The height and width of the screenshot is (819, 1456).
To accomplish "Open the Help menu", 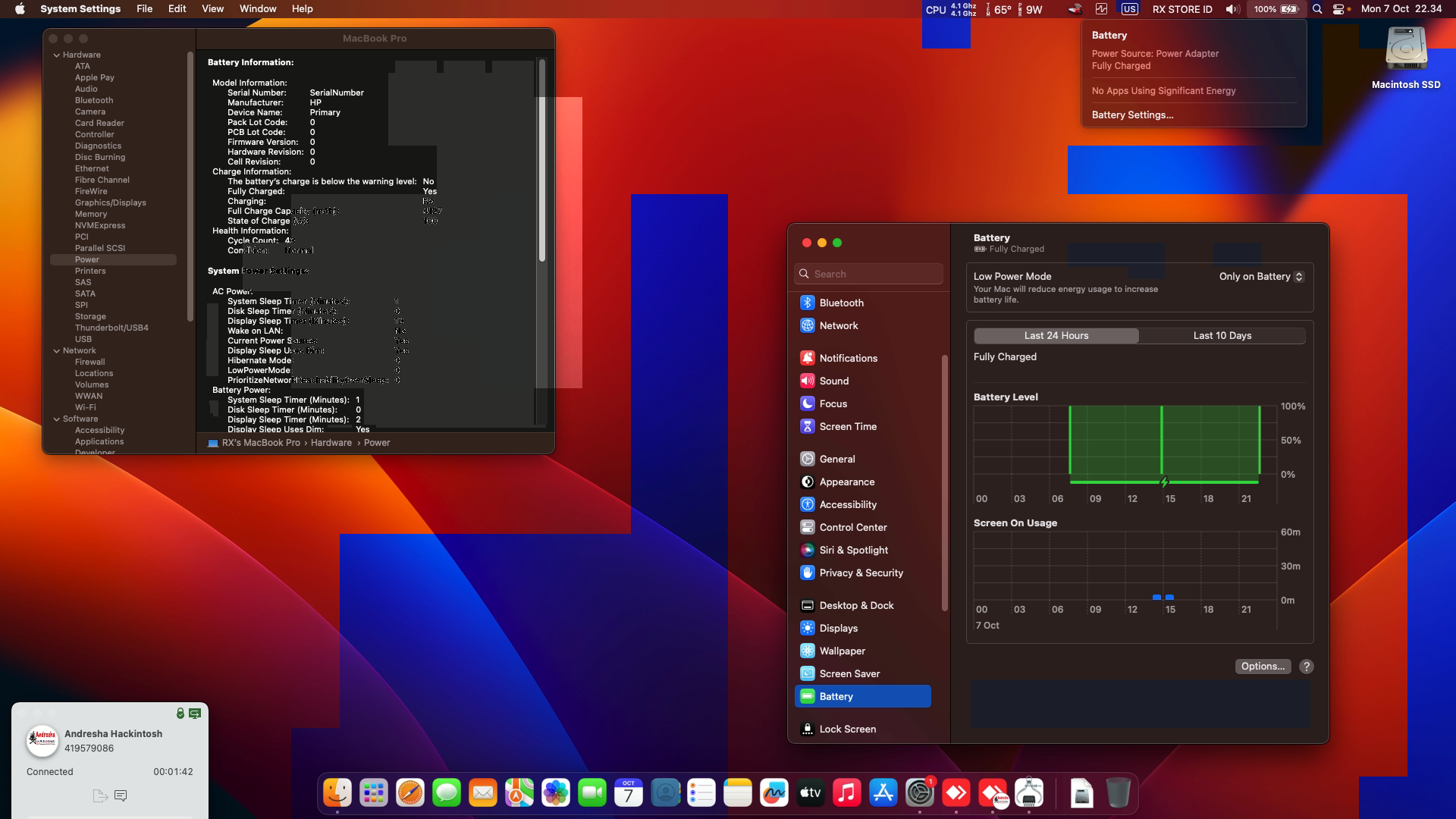I will click(302, 9).
